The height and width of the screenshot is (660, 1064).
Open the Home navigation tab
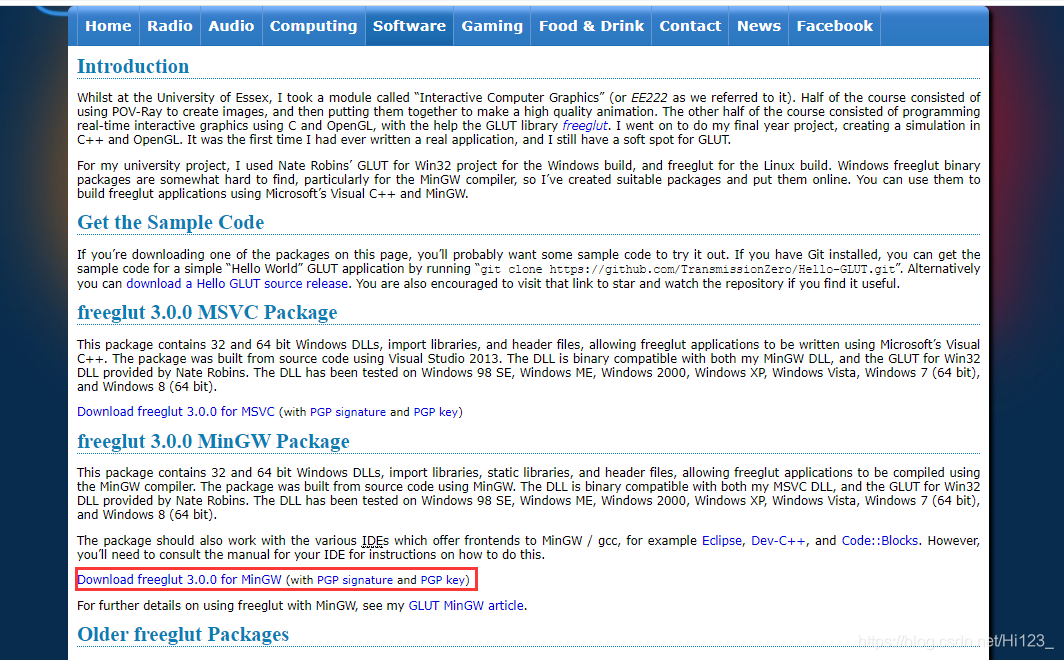pyautogui.click(x=108, y=26)
